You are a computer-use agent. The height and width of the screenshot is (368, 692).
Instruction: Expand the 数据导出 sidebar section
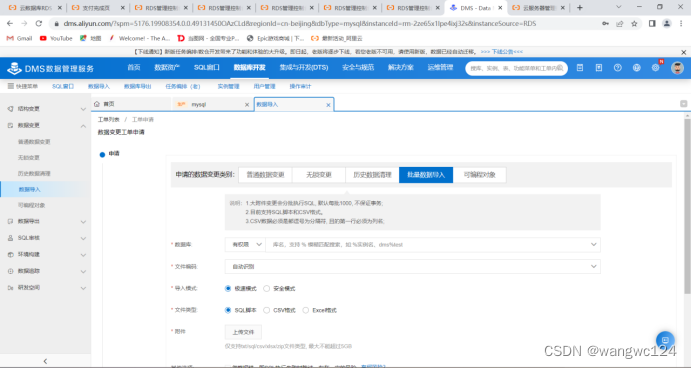[x=83, y=222]
